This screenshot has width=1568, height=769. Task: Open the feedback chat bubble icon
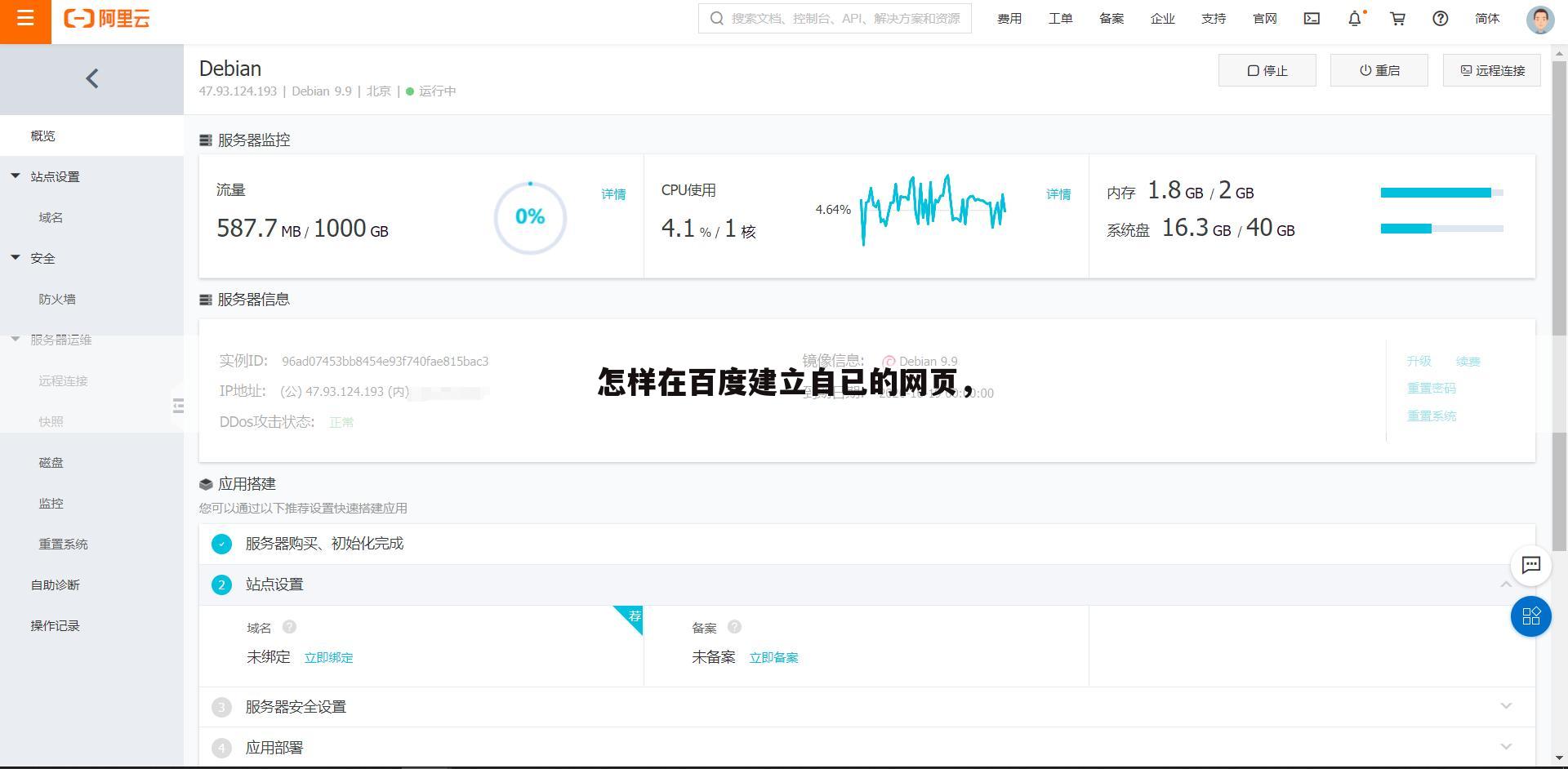click(x=1530, y=565)
